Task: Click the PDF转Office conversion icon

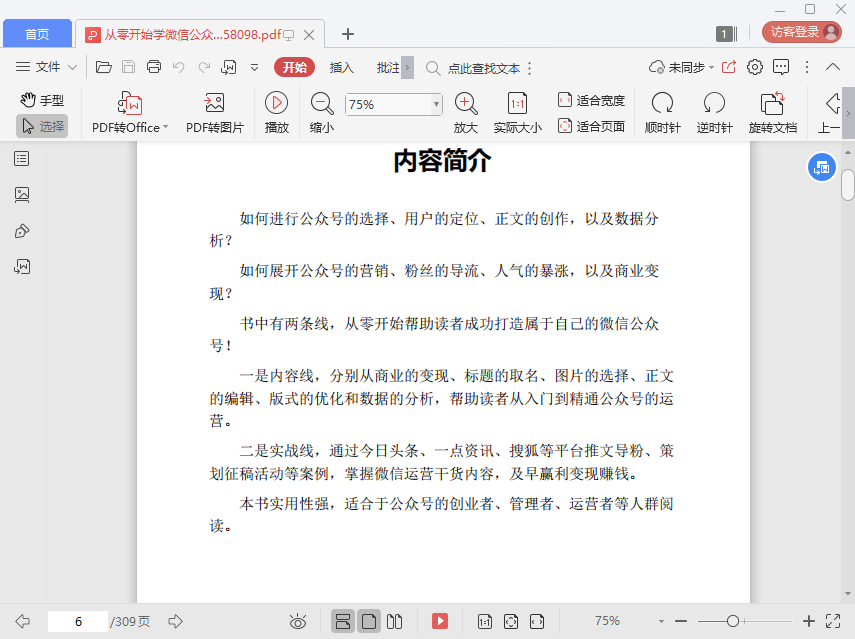Action: pos(130,104)
